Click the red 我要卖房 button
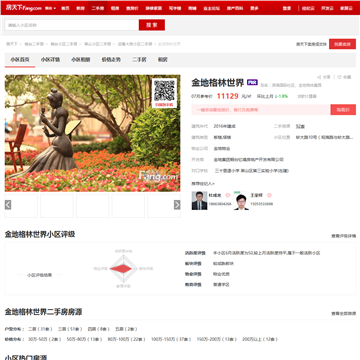 pos(342,44)
